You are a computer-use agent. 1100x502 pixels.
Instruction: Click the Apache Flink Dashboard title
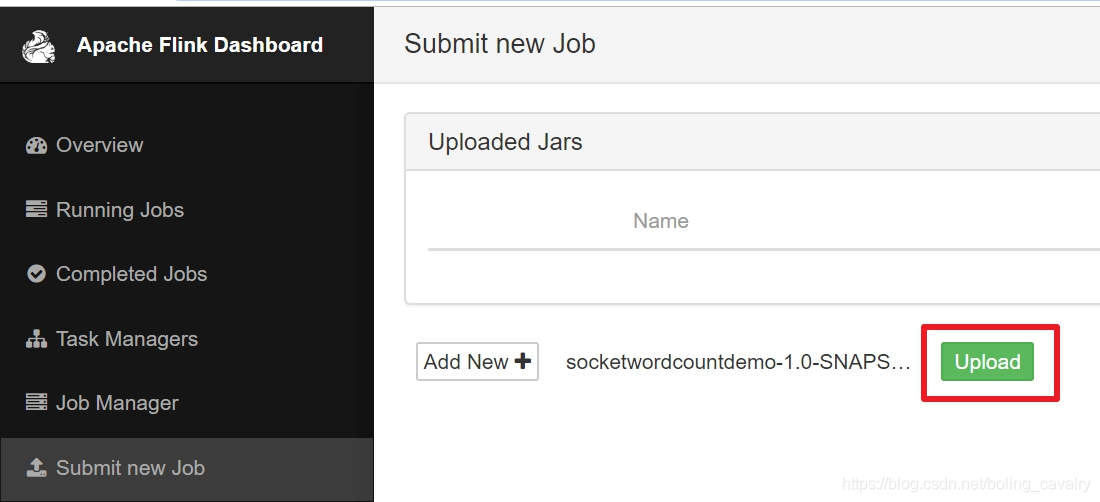199,46
